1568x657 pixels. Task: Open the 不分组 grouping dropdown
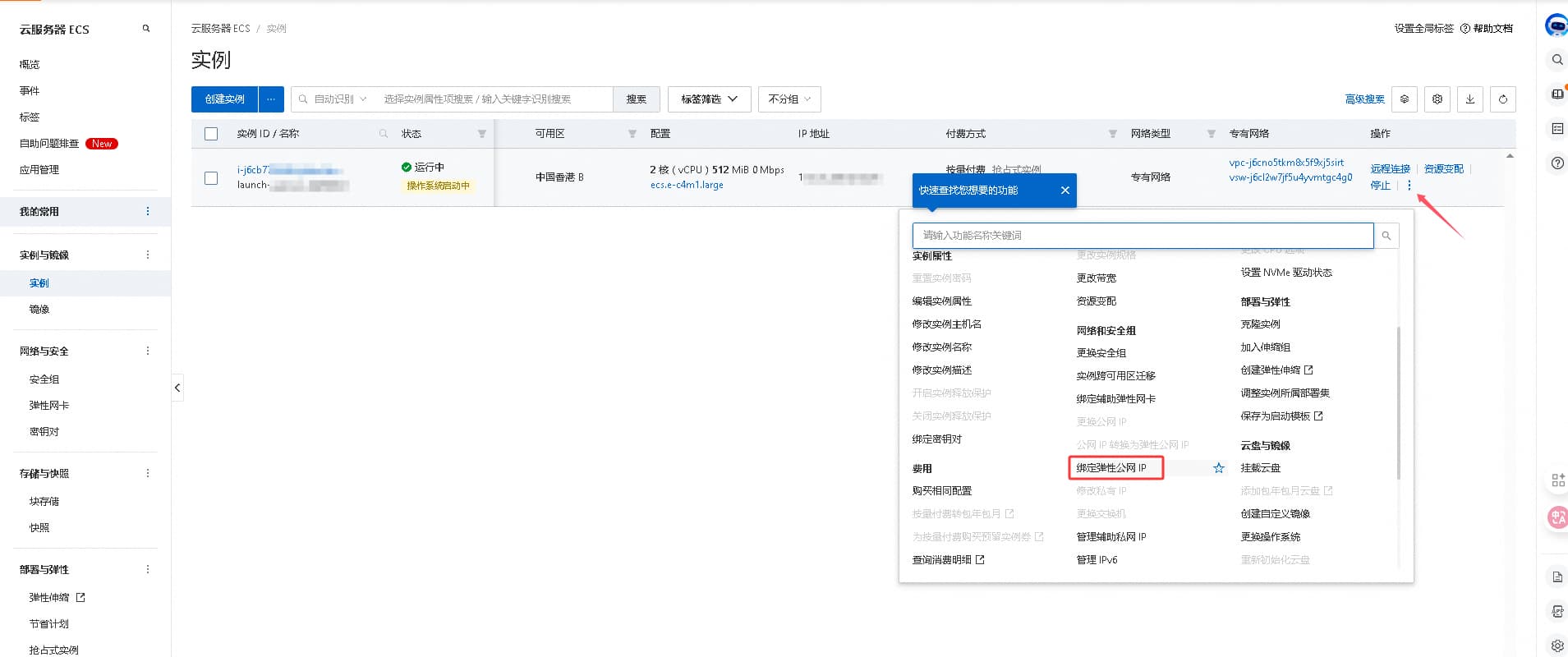coord(789,99)
